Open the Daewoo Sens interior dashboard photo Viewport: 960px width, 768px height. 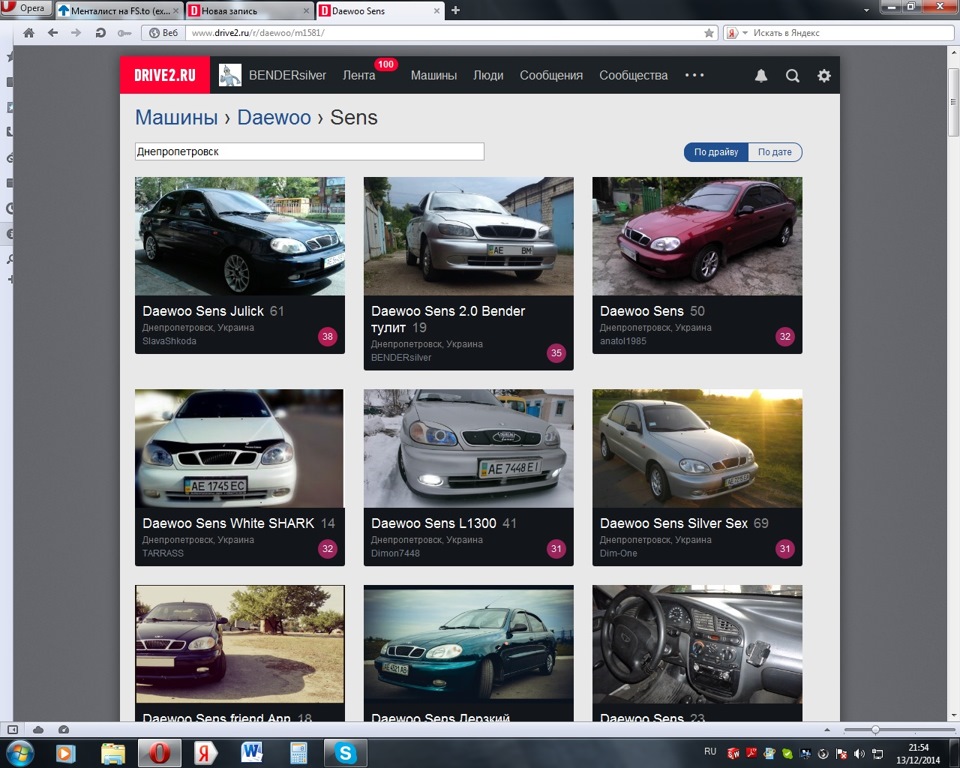697,644
